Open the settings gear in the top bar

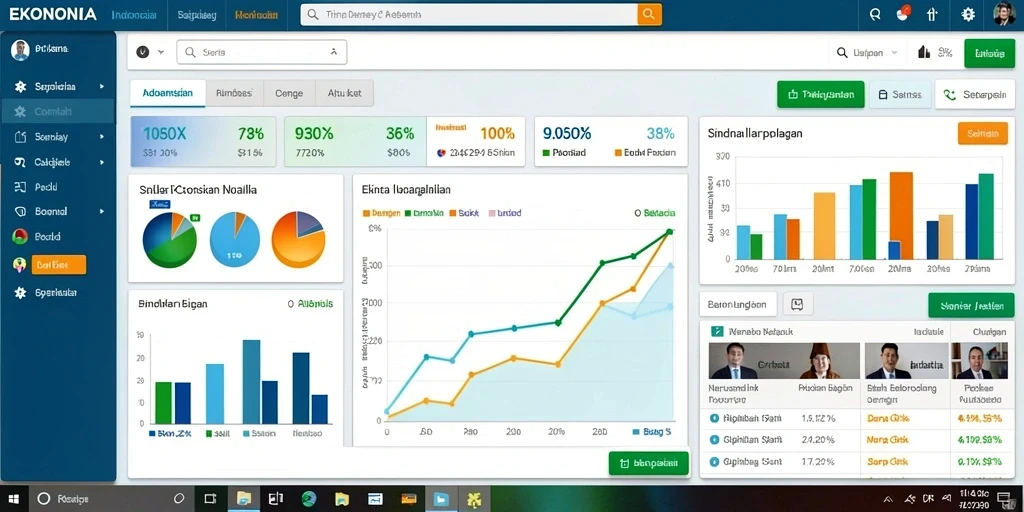[x=968, y=14]
